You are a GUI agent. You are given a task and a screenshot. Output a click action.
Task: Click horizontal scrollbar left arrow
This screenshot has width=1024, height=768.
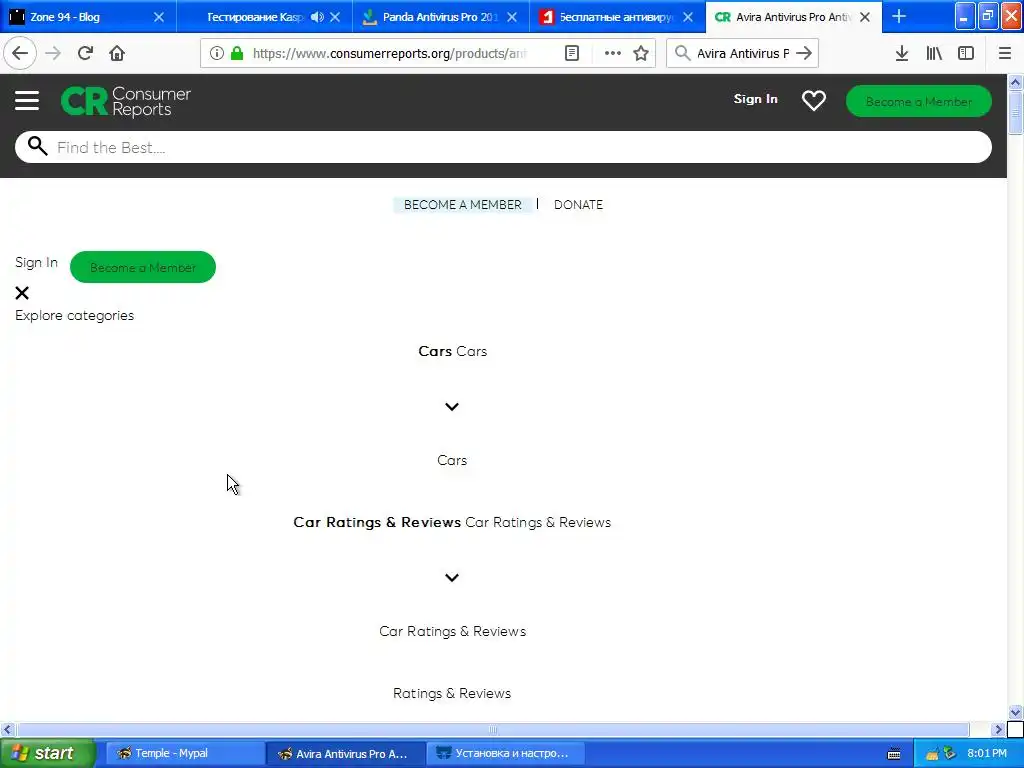click(7, 729)
